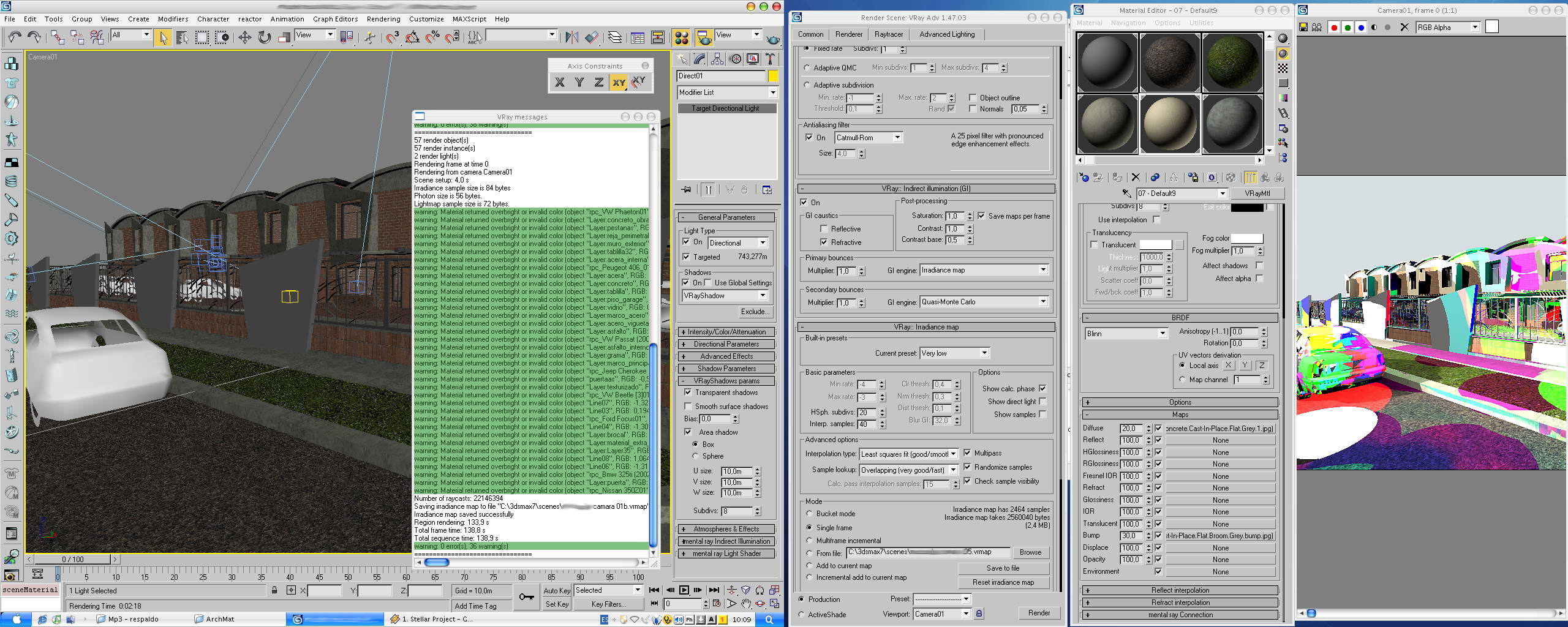Open the Motion command panel tab
The width and height of the screenshot is (1568, 627).
click(735, 59)
